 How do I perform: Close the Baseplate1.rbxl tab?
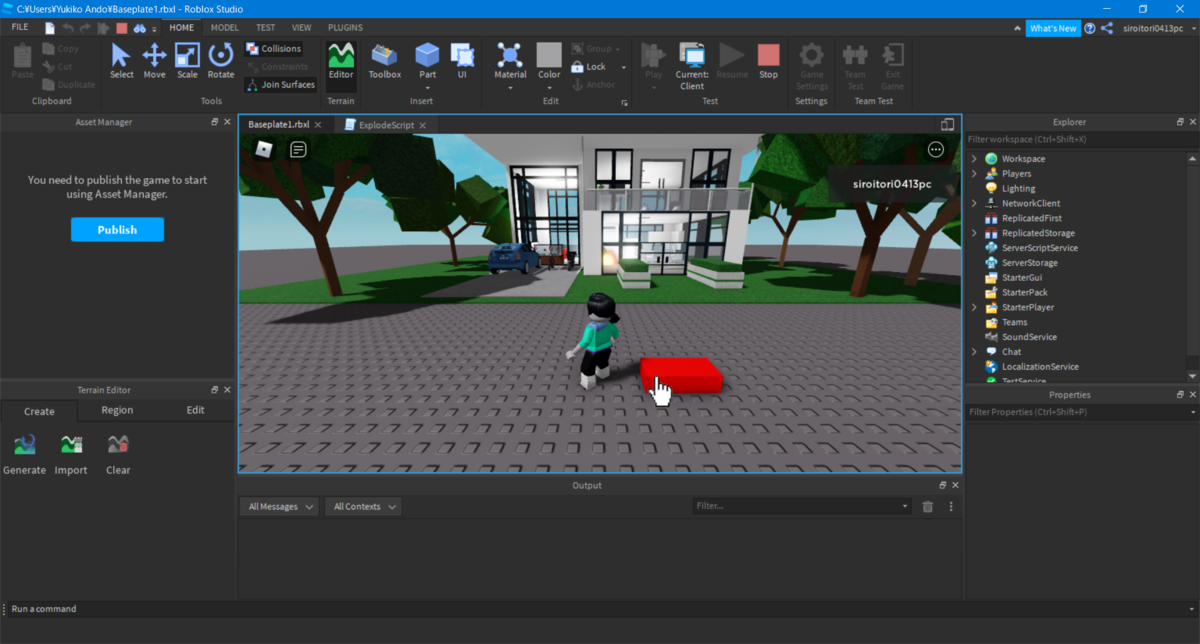[x=318, y=125]
